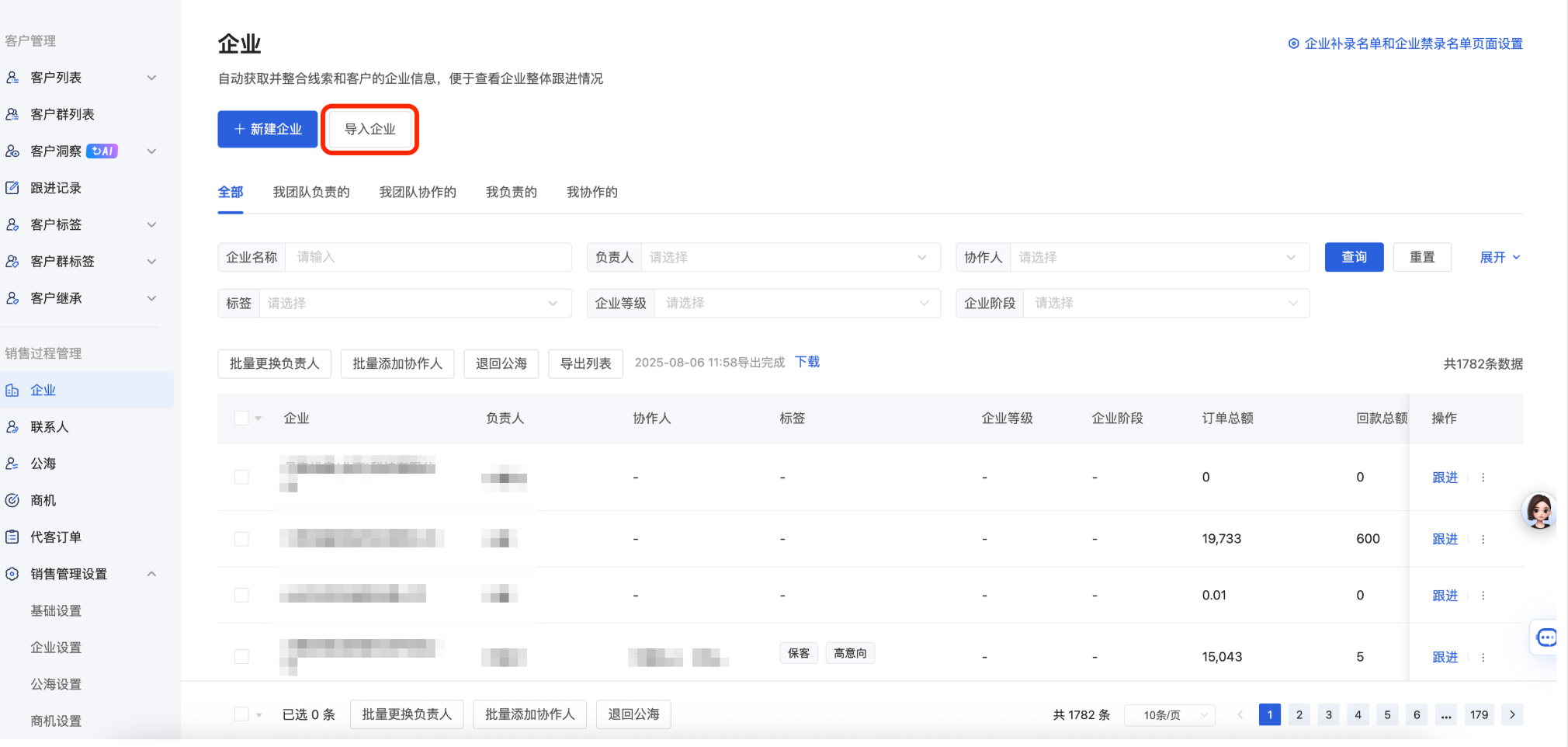This screenshot has width=1568, height=747.
Task: Select the checkbox on the 15,043 row
Action: [241, 657]
